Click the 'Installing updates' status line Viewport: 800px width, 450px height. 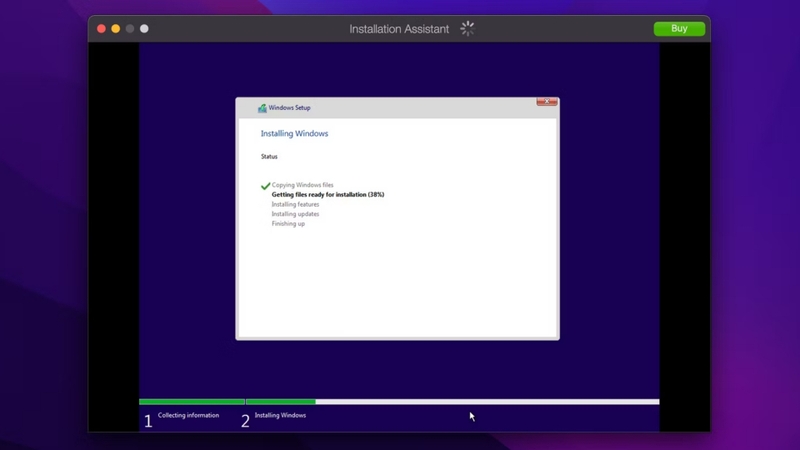[295, 214]
